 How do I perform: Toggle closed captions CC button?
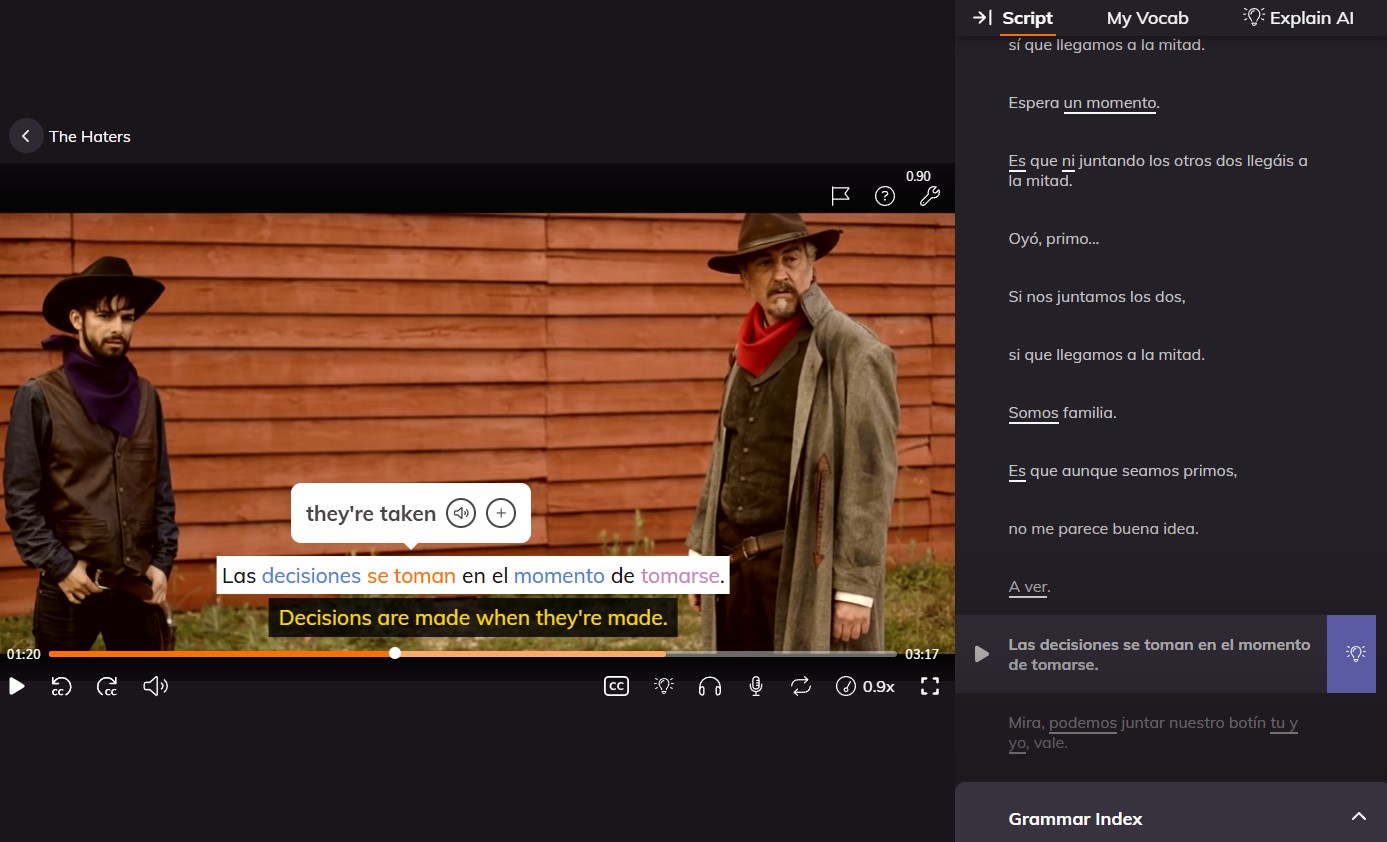pos(617,686)
